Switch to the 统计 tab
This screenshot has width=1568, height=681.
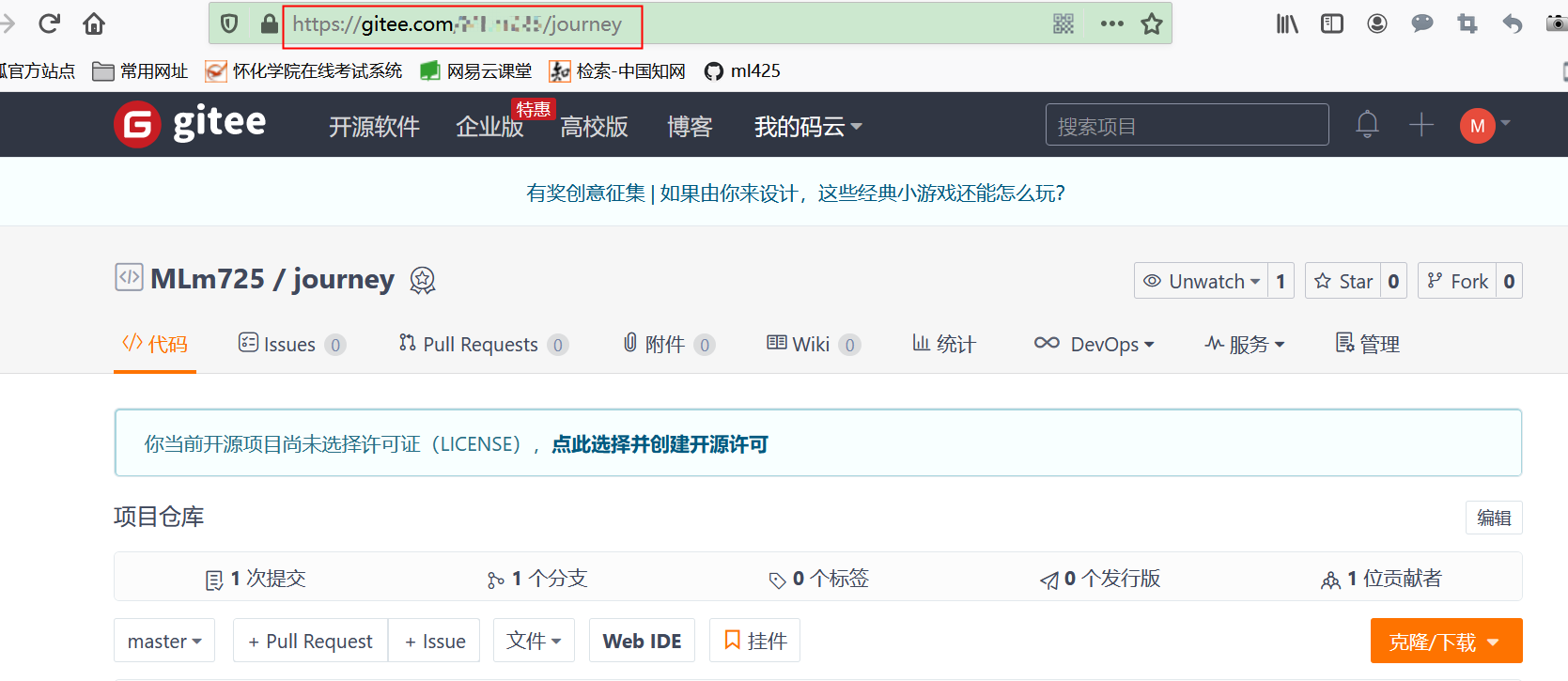[944, 345]
